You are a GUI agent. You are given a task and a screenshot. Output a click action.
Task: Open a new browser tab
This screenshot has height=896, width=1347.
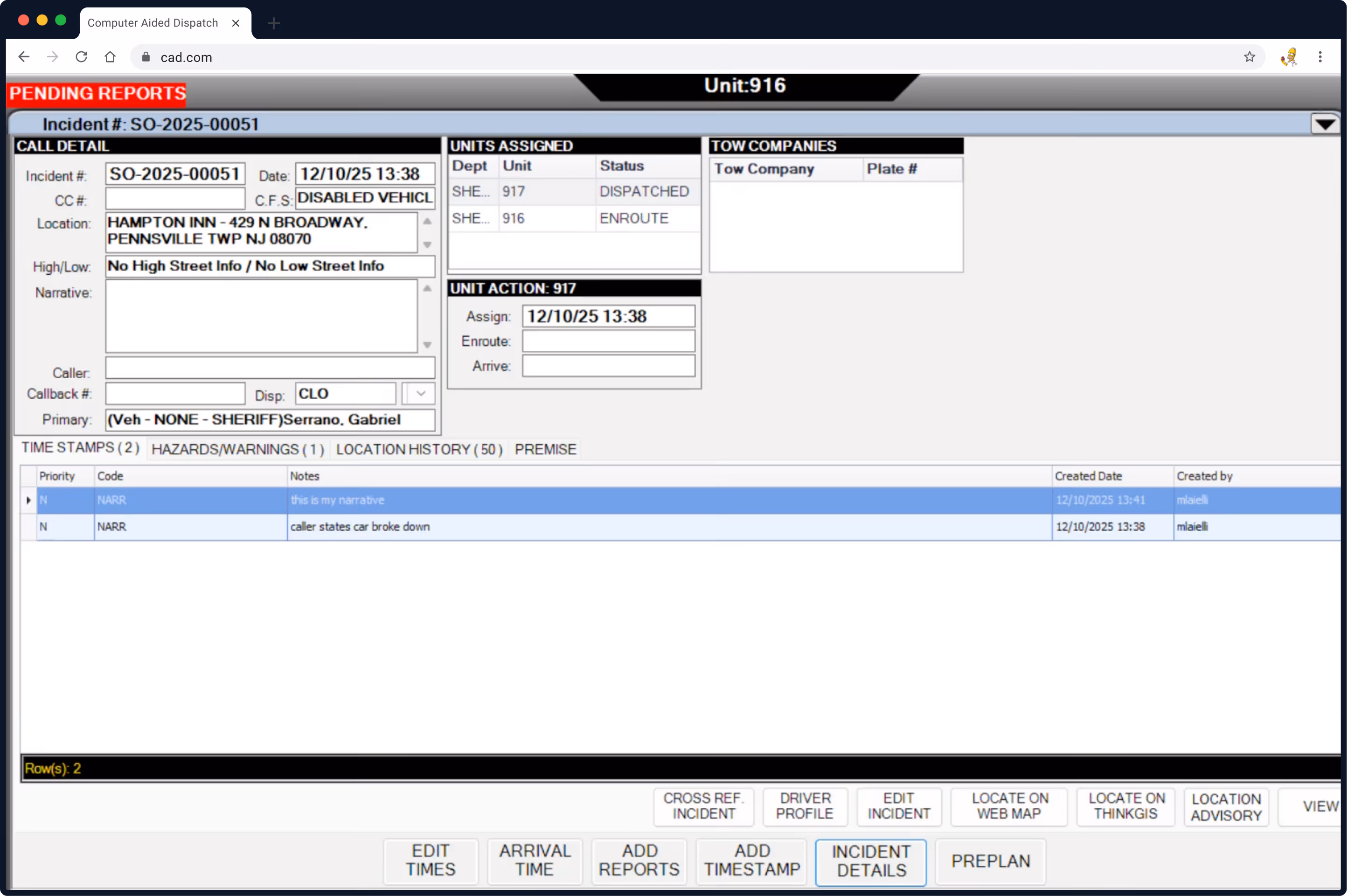point(274,23)
